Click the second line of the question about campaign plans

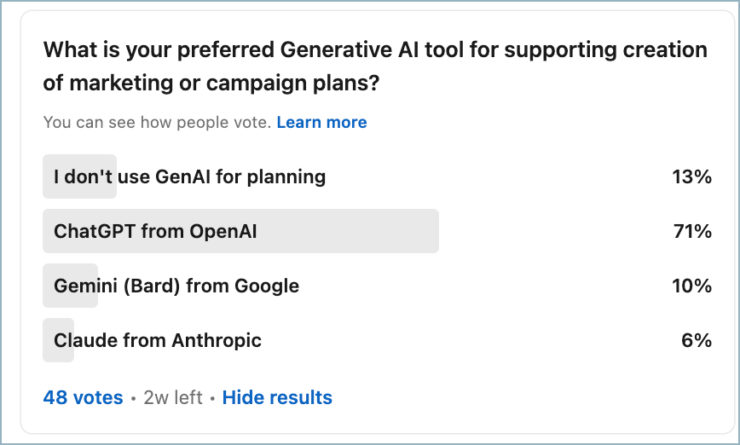click(211, 83)
